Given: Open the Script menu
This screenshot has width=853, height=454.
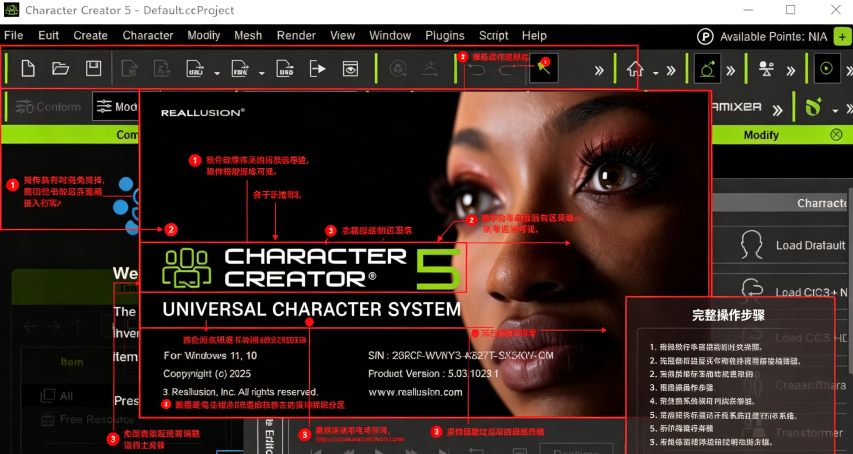Looking at the screenshot, I should tap(493, 36).
